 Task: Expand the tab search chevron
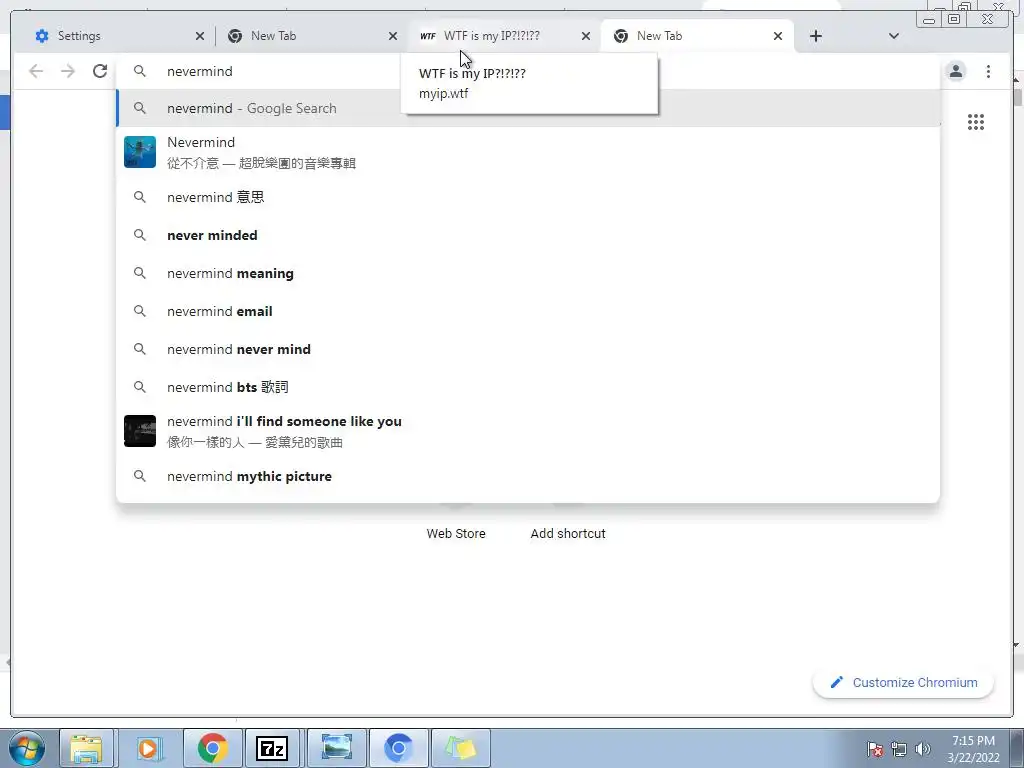click(x=894, y=36)
